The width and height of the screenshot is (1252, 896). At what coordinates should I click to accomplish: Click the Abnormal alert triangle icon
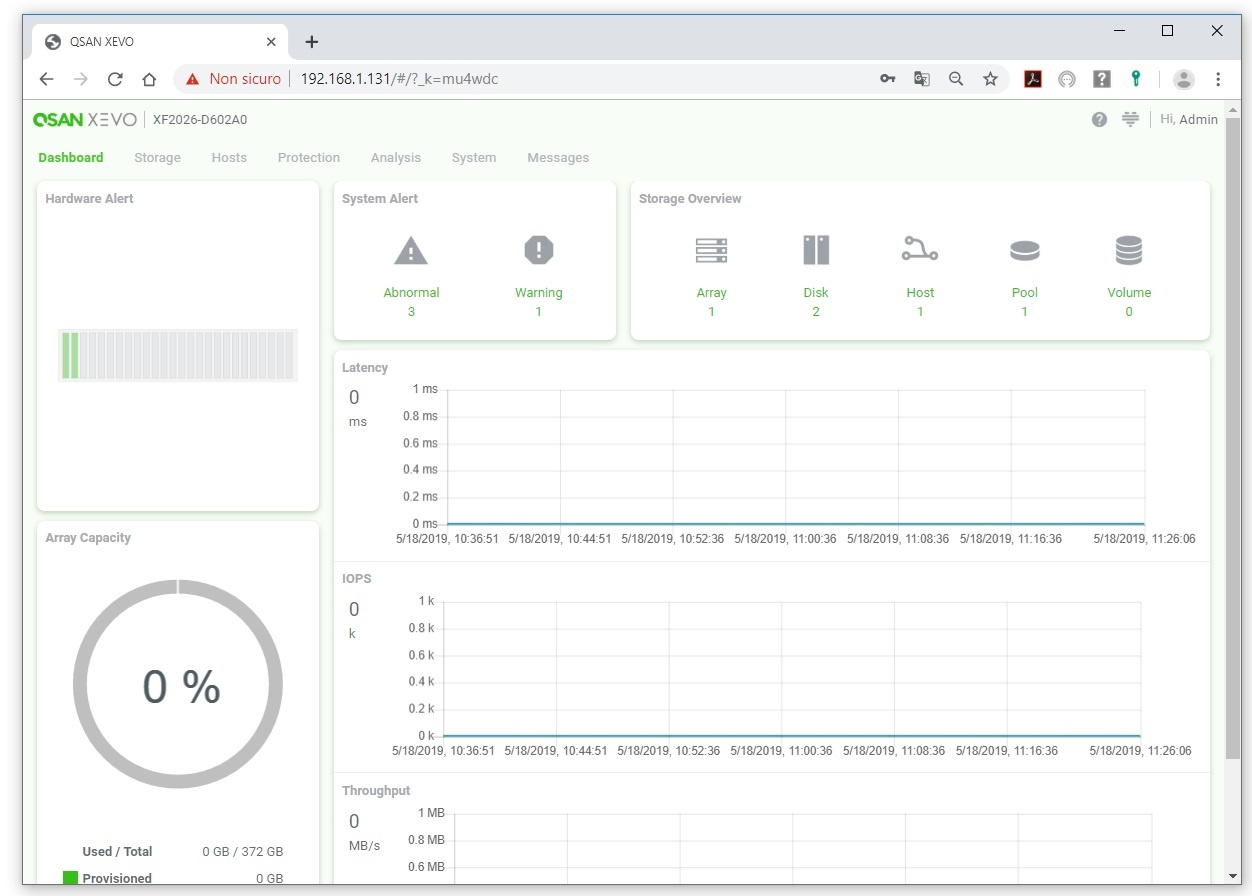click(411, 251)
